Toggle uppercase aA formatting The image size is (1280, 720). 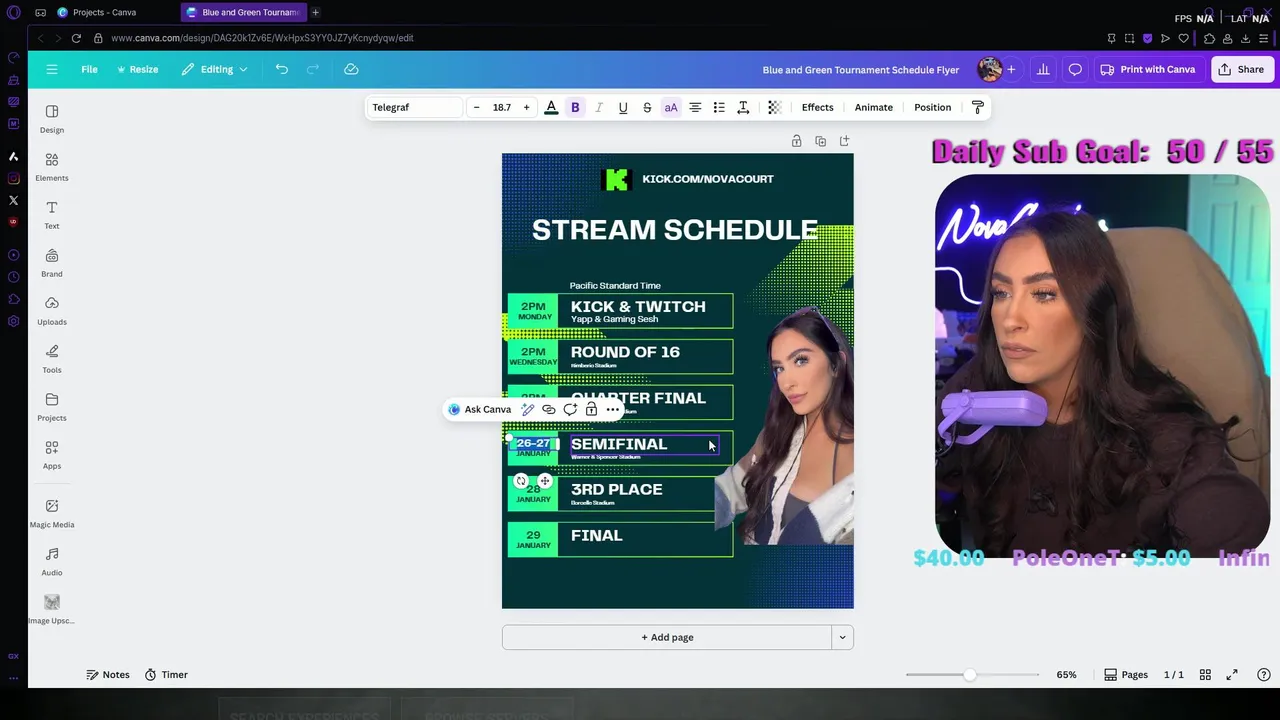pos(671,107)
